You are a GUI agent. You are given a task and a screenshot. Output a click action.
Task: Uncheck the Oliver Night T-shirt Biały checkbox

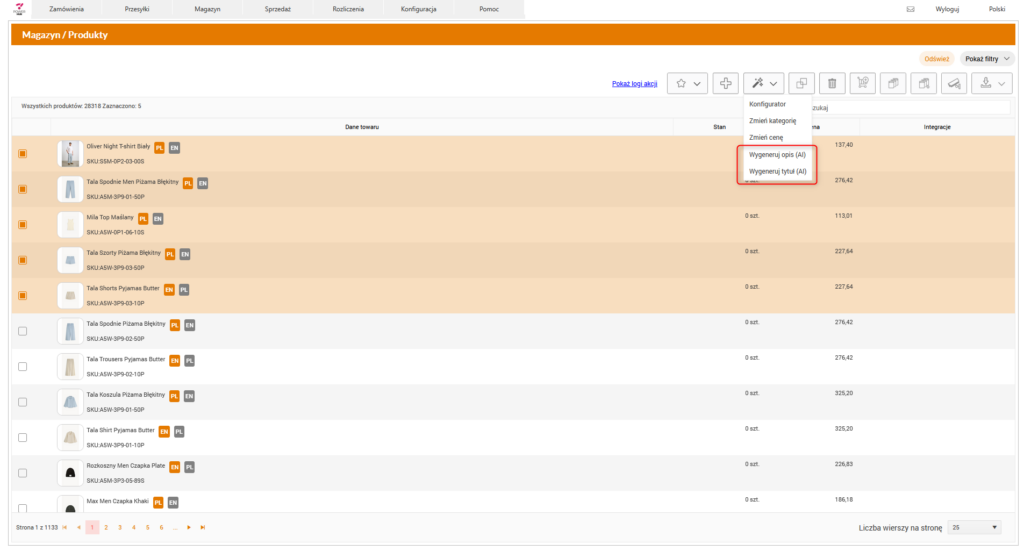pyautogui.click(x=23, y=154)
